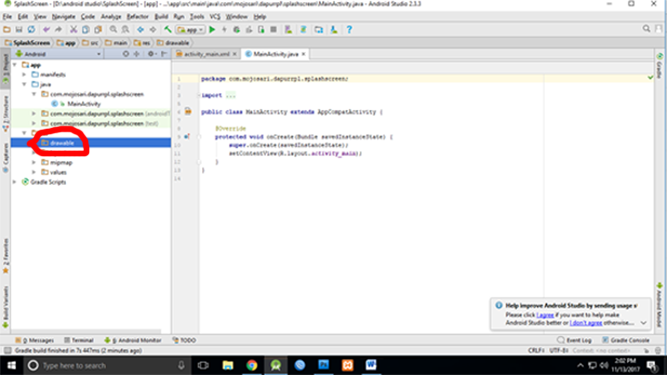Click the Find magnifier icon

click(x=113, y=29)
